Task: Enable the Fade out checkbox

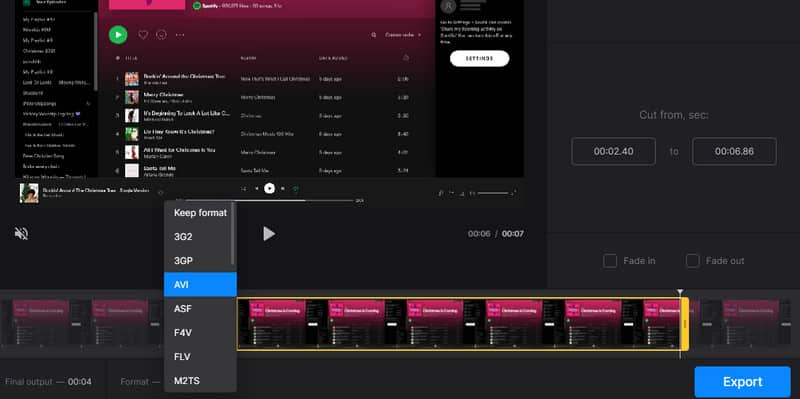Action: [692, 261]
